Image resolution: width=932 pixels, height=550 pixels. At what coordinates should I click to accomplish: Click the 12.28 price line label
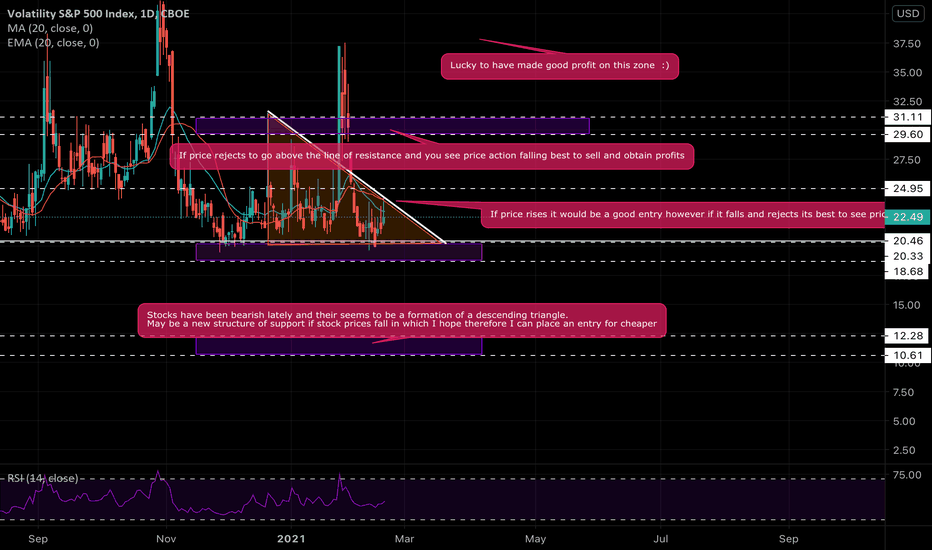908,336
